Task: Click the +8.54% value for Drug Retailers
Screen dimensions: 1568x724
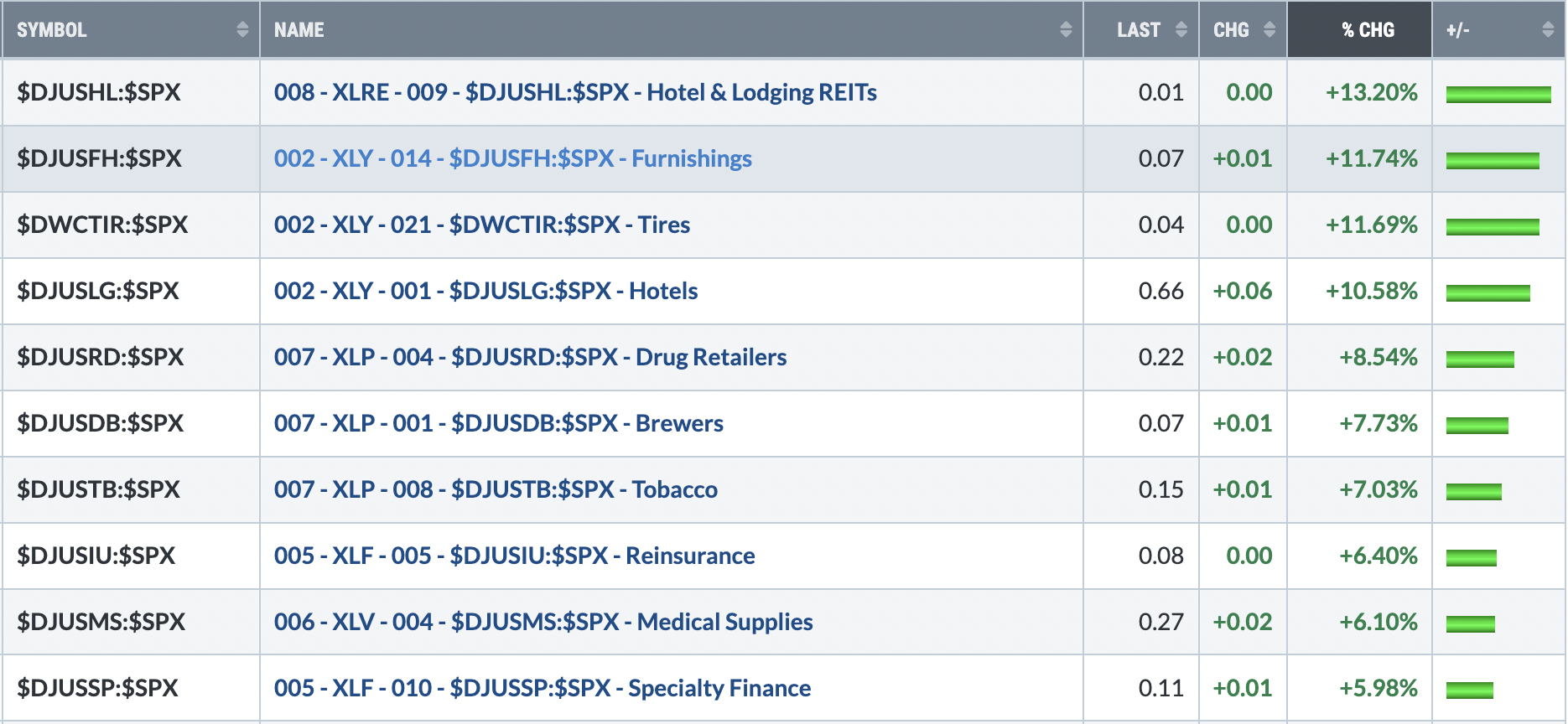Action: click(x=1378, y=357)
